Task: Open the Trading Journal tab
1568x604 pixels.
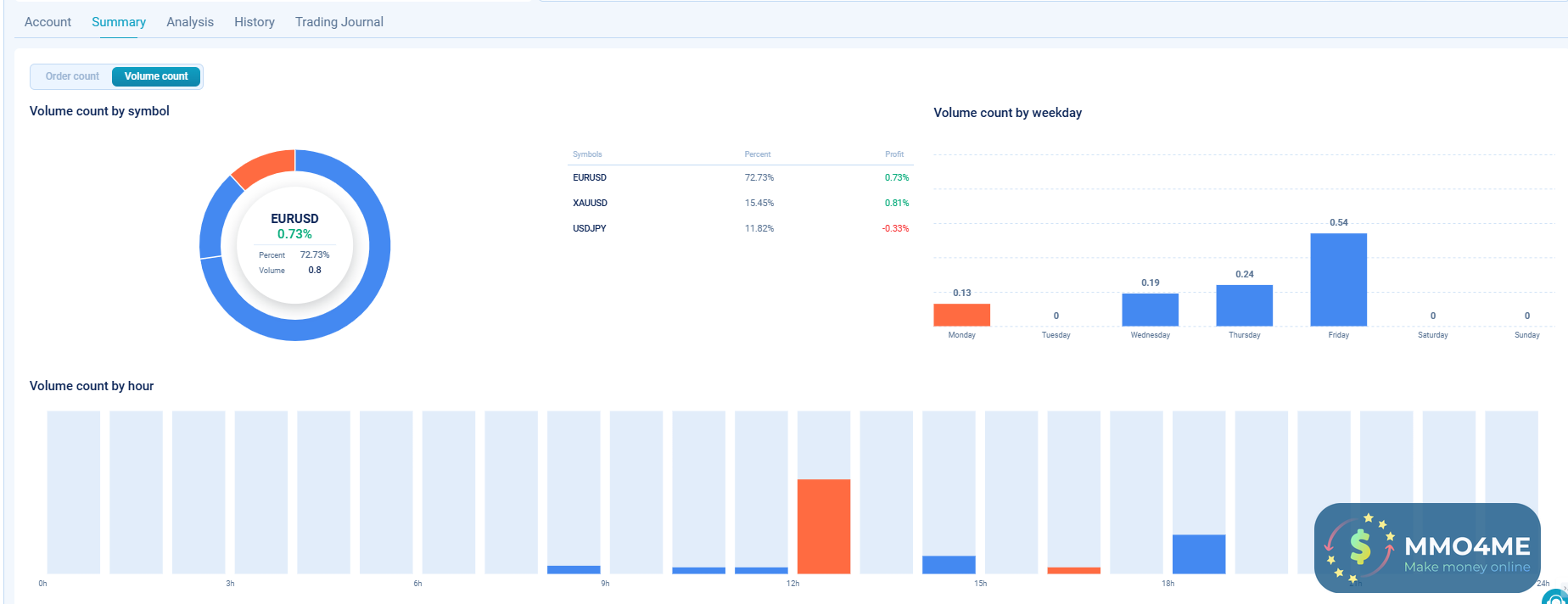Action: coord(339,22)
